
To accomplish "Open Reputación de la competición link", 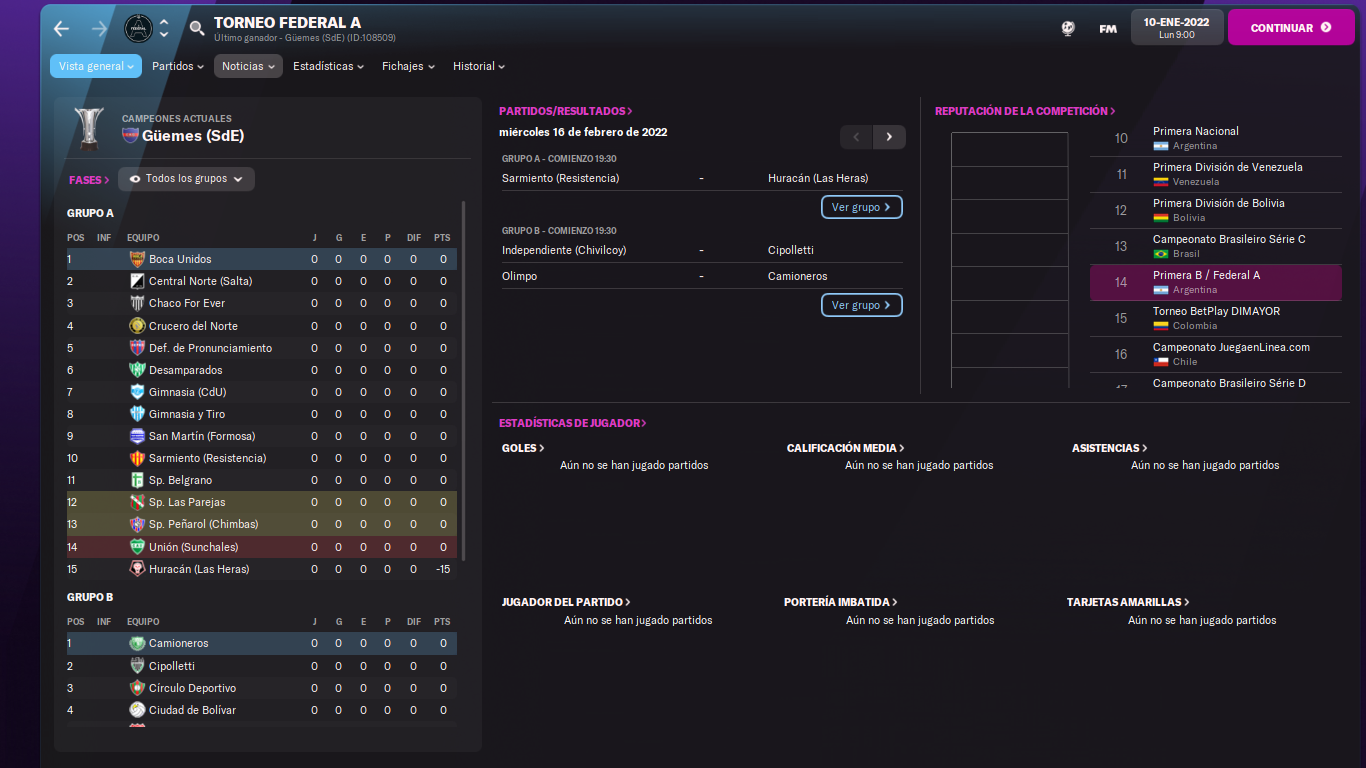I will point(1025,111).
